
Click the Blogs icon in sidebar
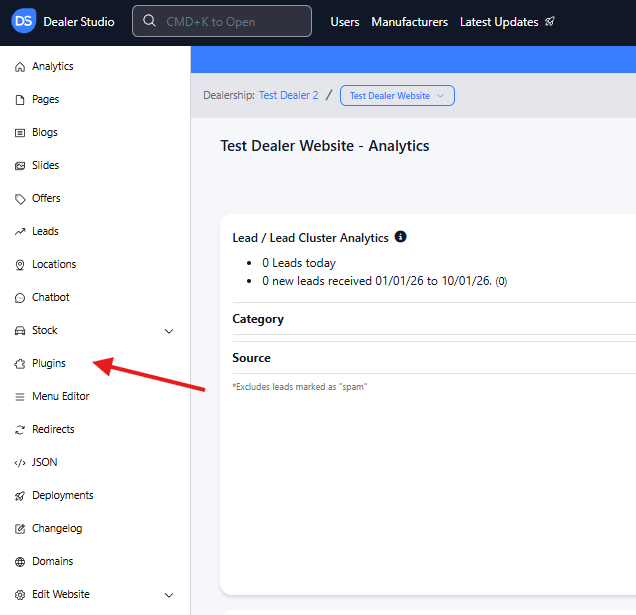point(20,133)
